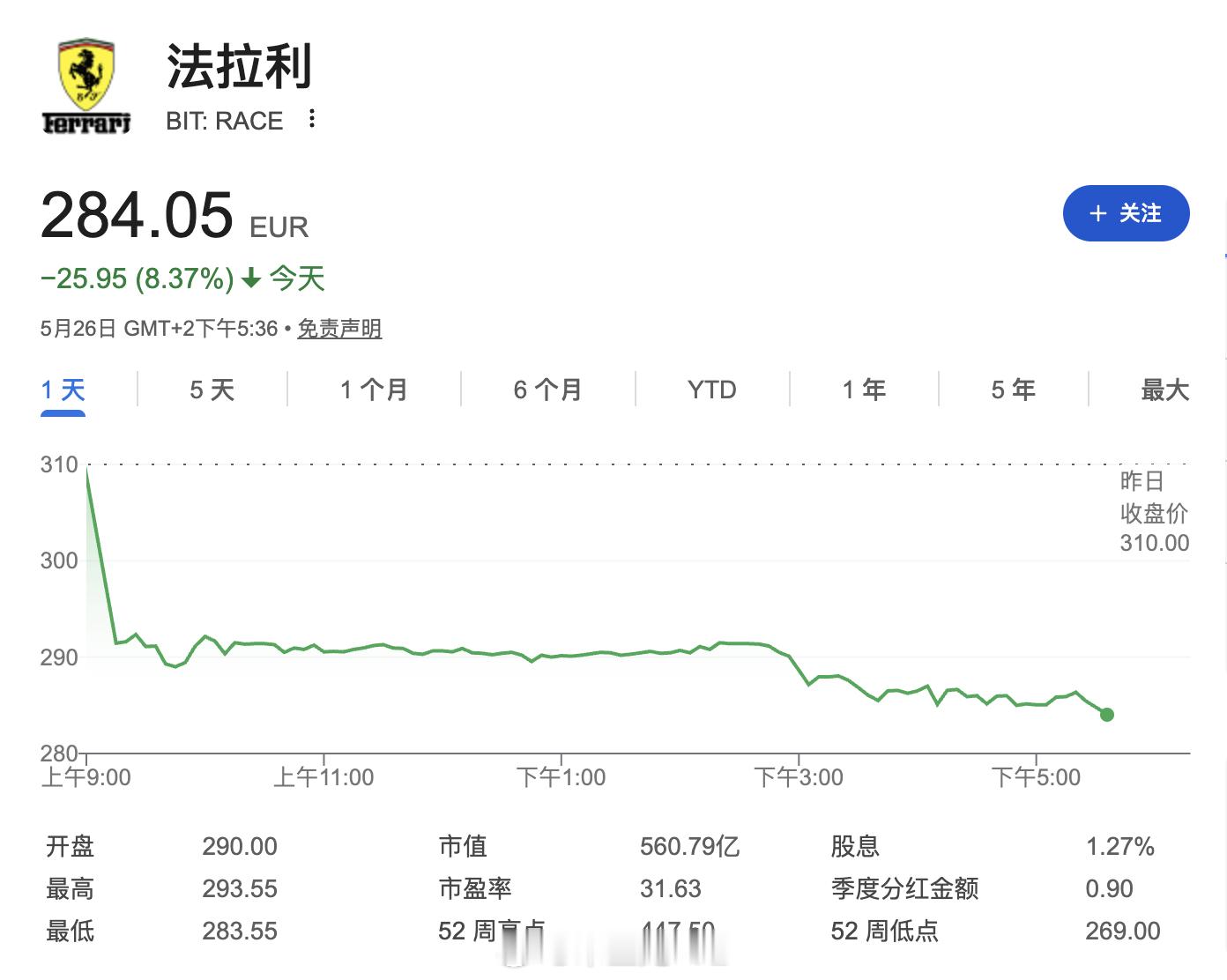Click the 5月26日 GMT+2 timestamp
Viewport: 1227px width, 980px height.
click(x=160, y=329)
